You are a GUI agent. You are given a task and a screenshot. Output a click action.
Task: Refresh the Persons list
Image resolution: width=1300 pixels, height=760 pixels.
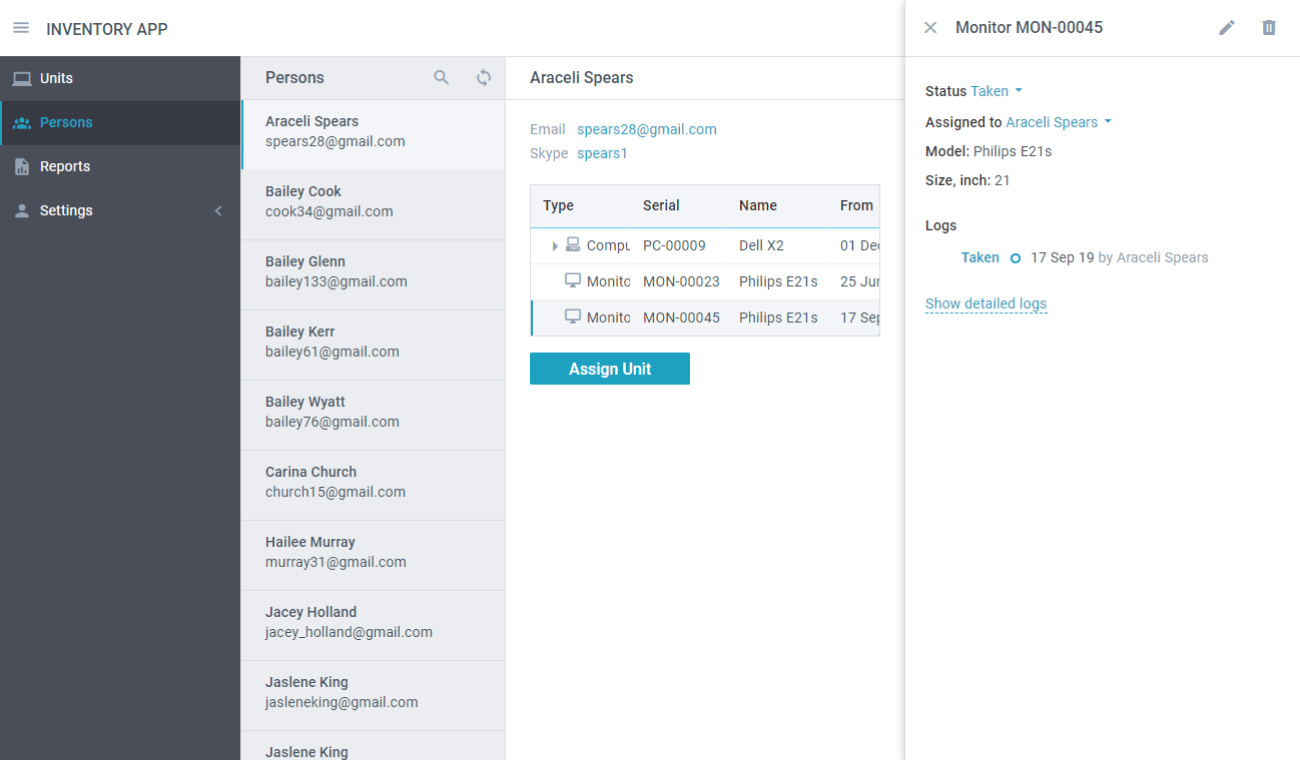(484, 77)
